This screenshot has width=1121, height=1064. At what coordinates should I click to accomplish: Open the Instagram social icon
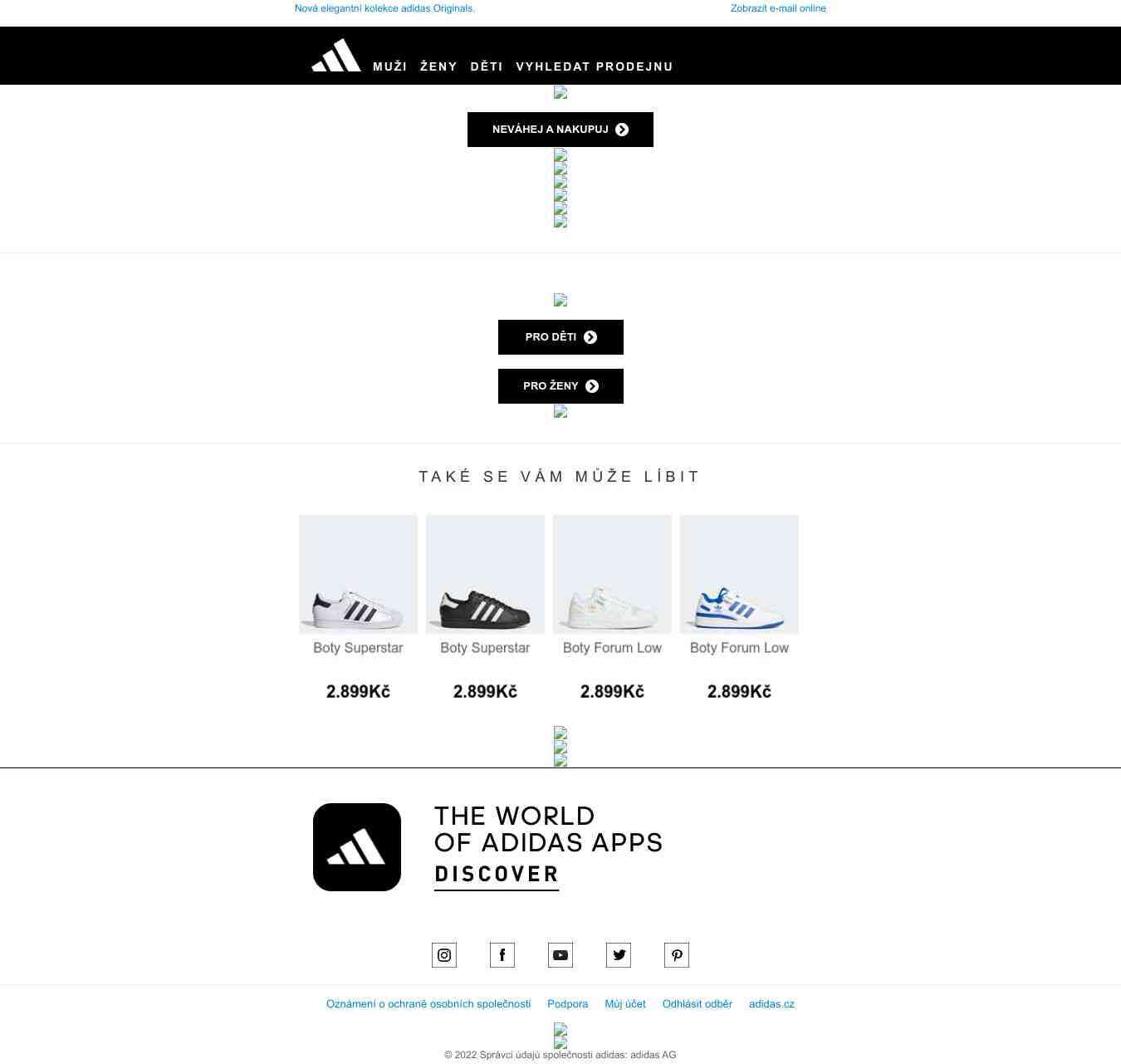444,955
